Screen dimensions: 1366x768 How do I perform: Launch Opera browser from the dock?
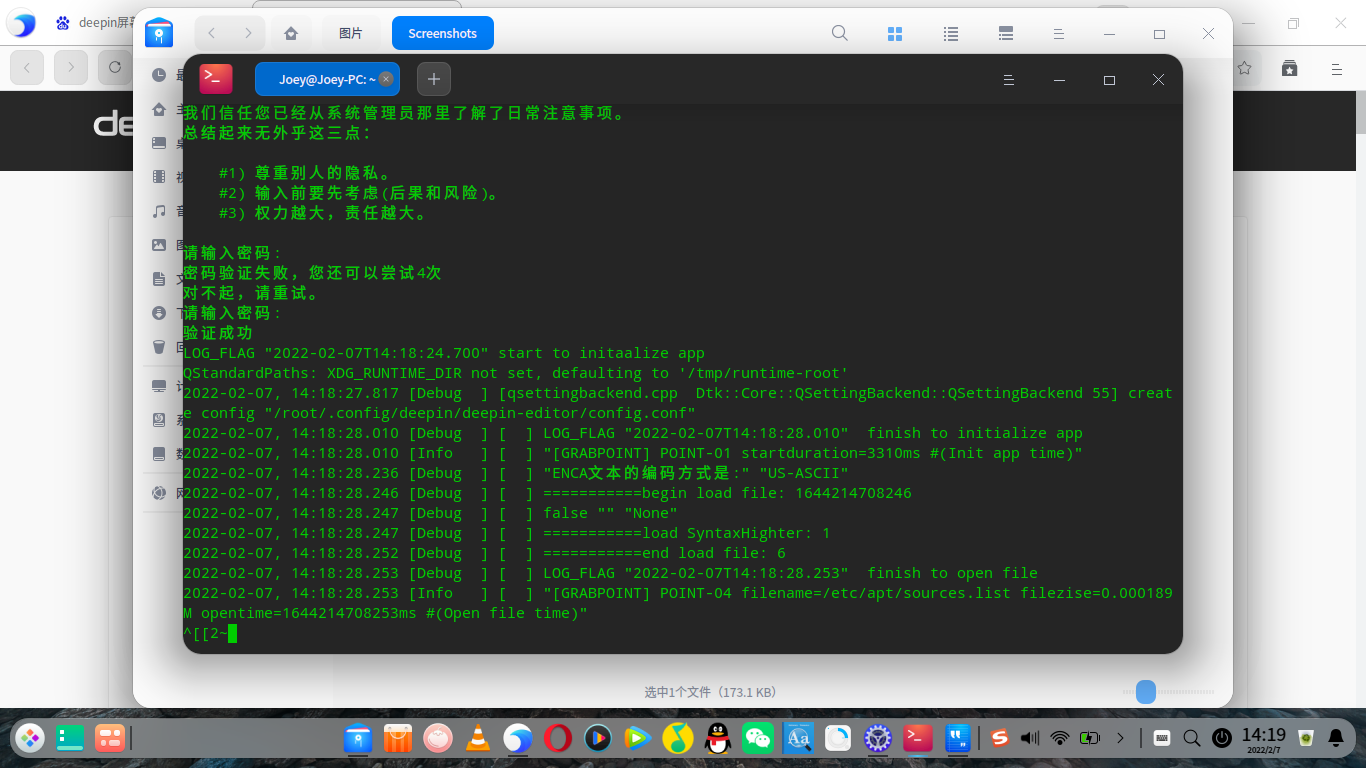[558, 738]
